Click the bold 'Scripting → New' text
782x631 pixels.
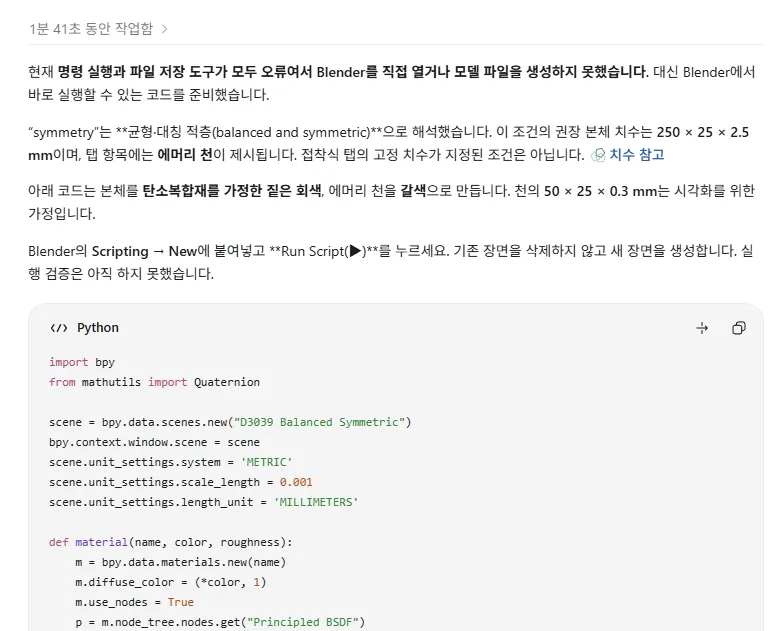[x=145, y=251]
